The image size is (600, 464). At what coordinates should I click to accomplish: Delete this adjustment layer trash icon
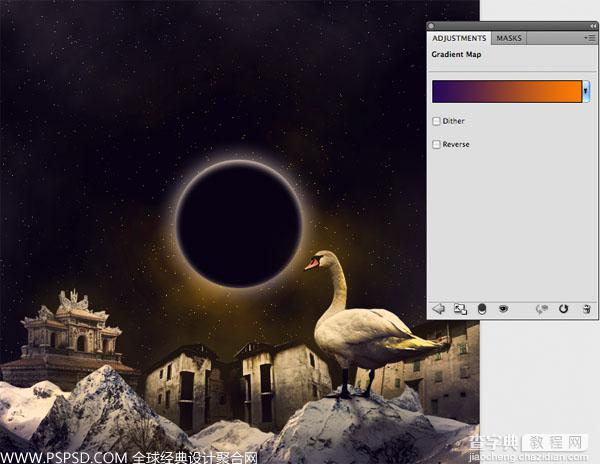click(x=586, y=309)
